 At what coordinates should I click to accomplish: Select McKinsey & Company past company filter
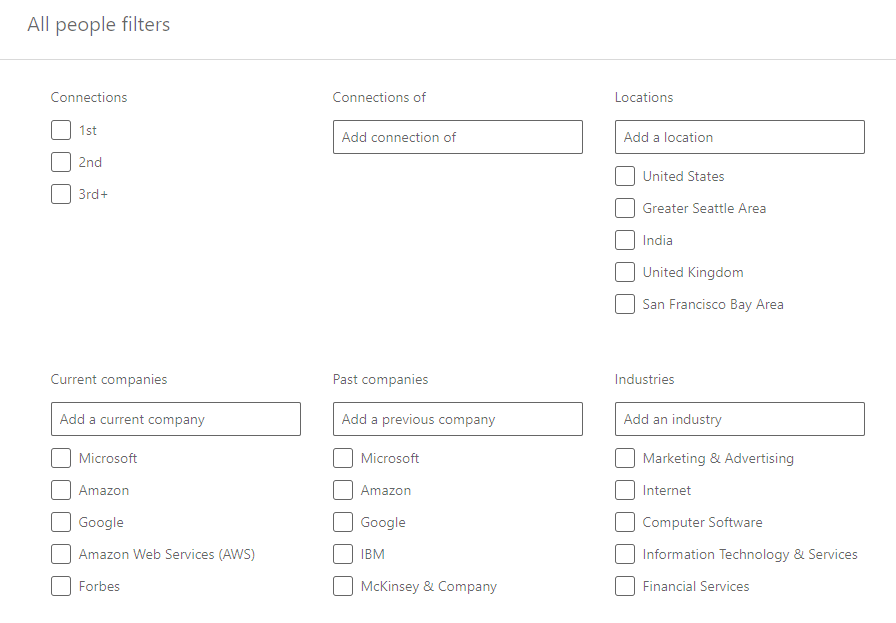point(342,586)
